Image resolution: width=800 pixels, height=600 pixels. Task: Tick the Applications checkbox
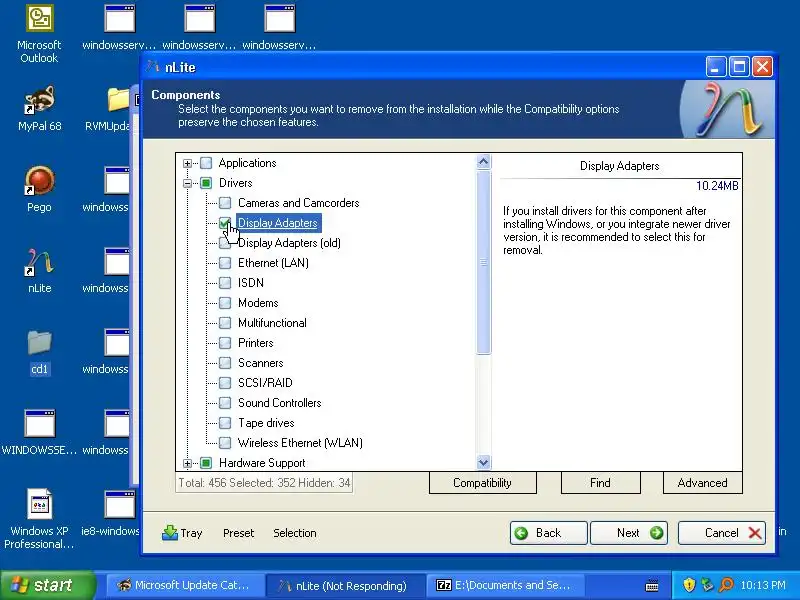point(206,163)
